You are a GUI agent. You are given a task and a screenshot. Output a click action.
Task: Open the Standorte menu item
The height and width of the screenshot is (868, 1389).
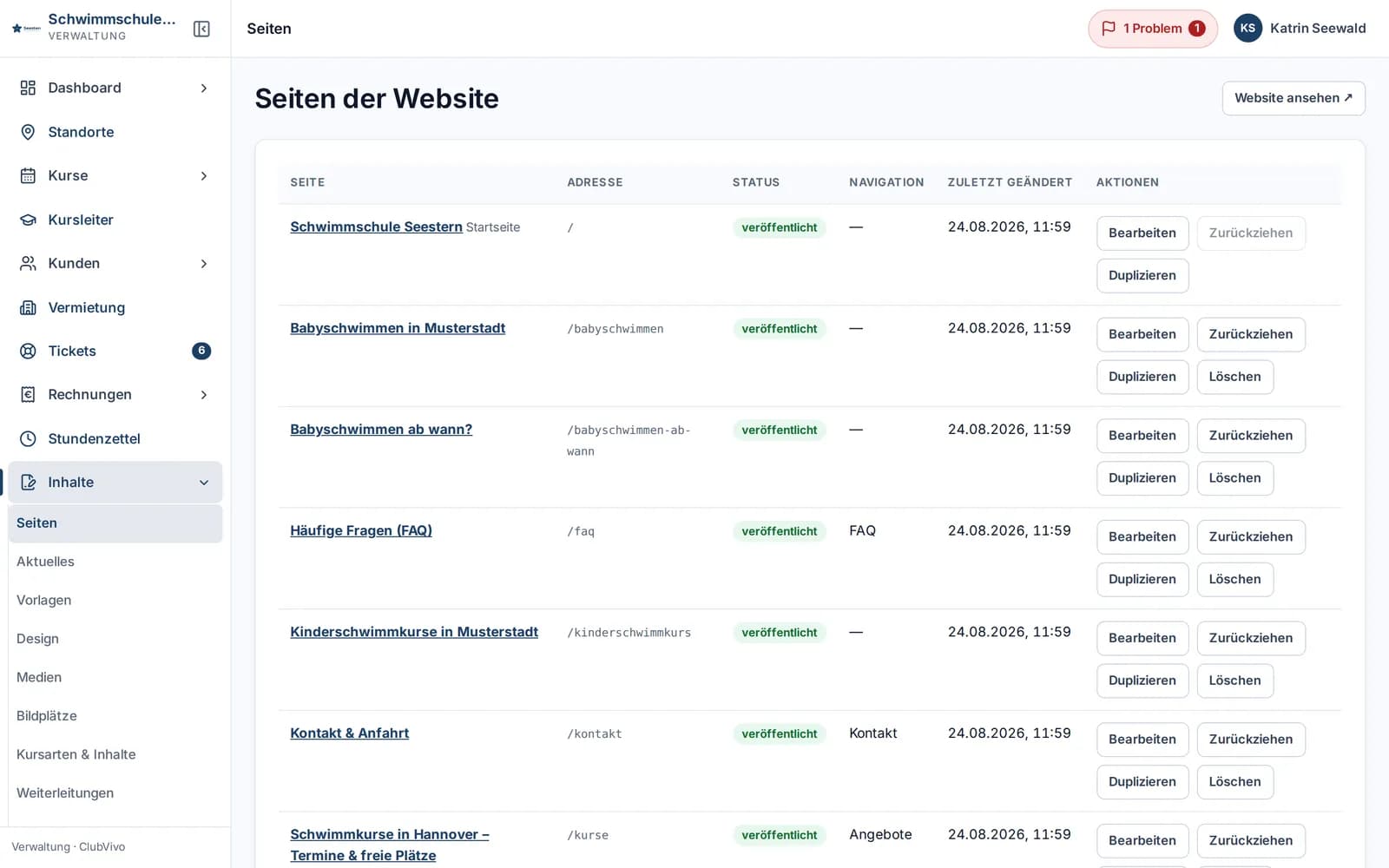click(x=115, y=132)
